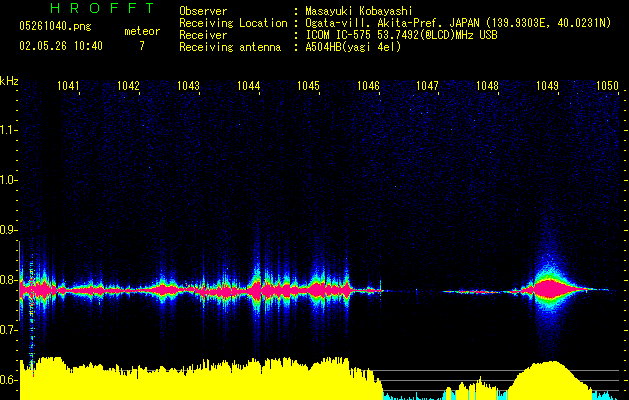Screen dimensions: 629x400
Task: Click the 1044 time marker
Action: click(248, 85)
